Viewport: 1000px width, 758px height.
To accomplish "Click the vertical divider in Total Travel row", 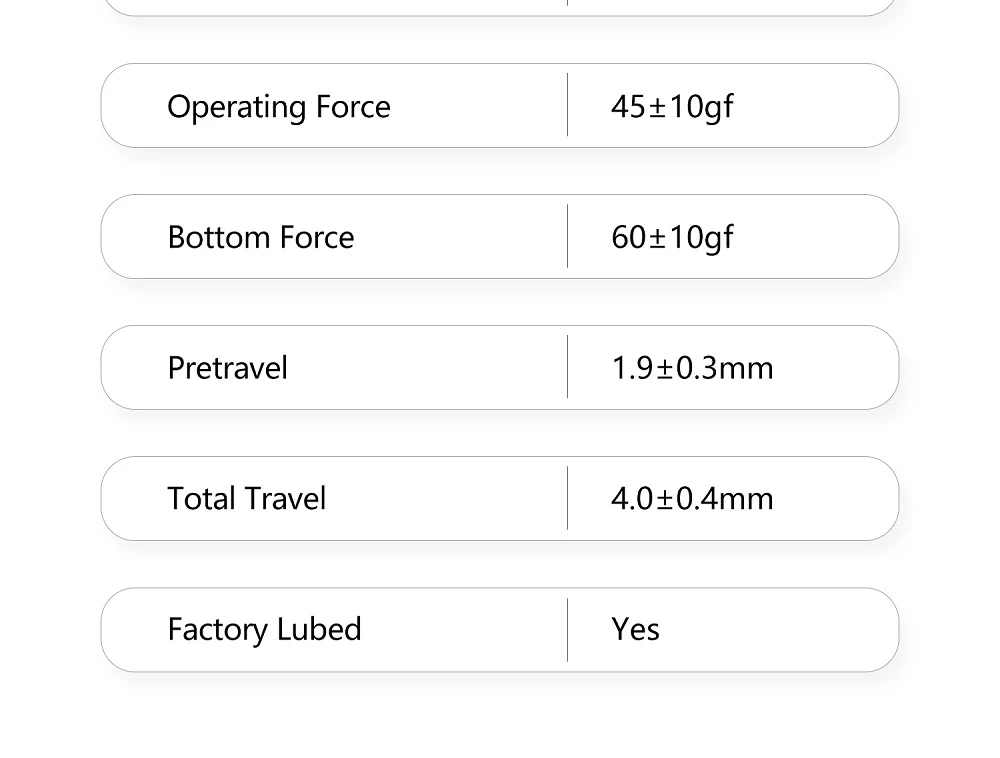I will point(568,498).
